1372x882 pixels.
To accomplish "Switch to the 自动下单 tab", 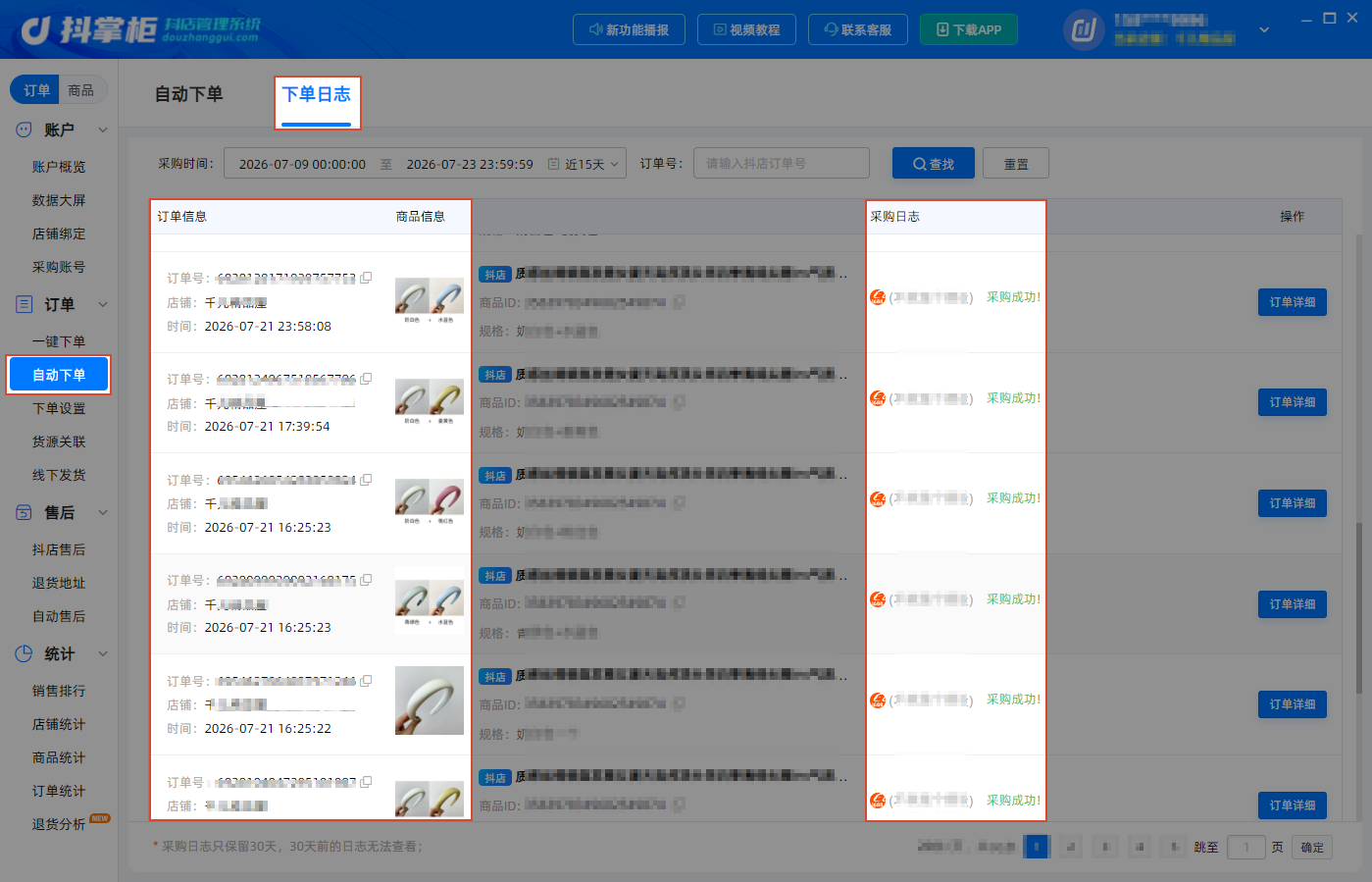I will pyautogui.click(x=189, y=94).
